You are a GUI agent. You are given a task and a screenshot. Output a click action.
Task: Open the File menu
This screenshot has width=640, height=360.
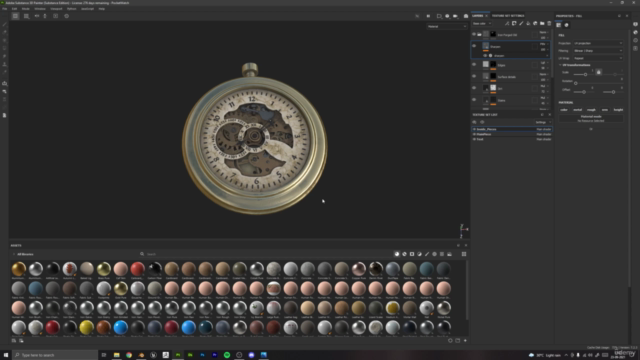pos(4,9)
